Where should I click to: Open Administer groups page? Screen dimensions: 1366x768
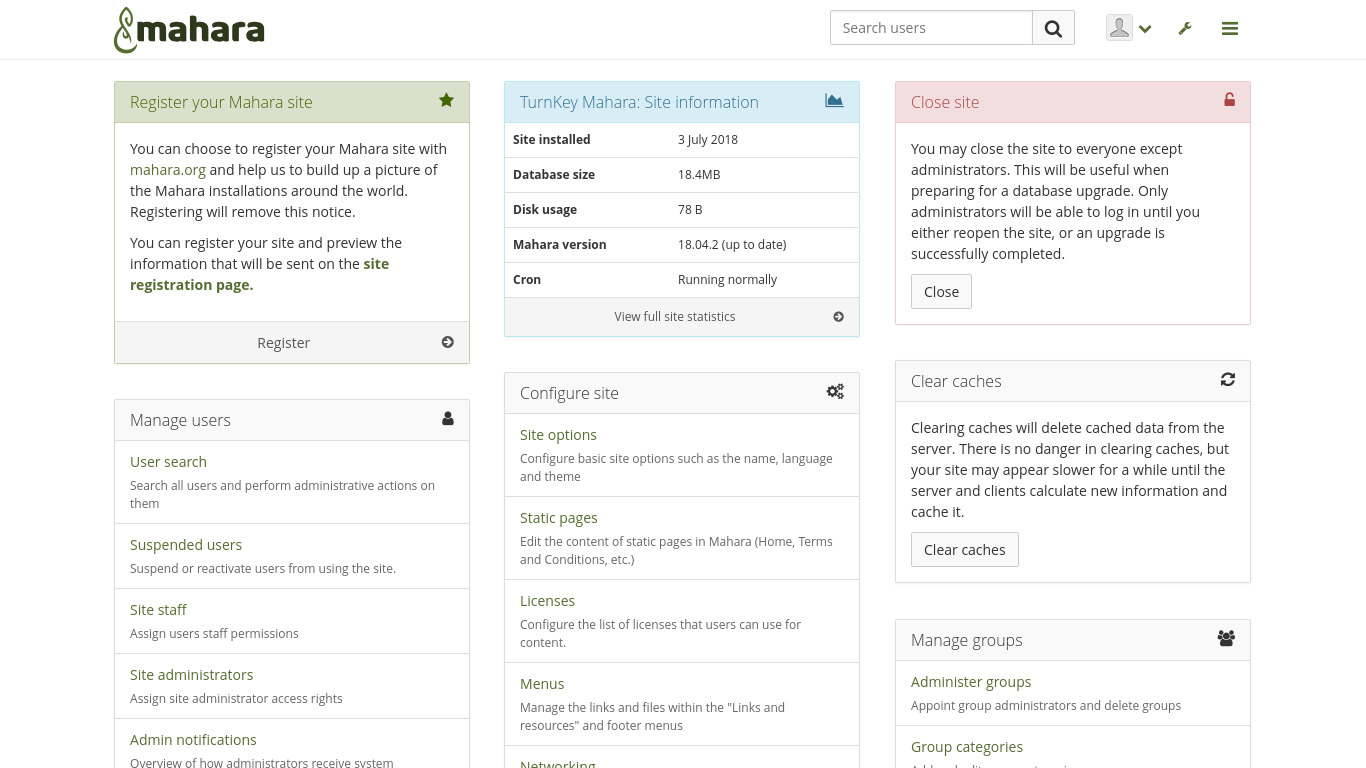tap(971, 682)
